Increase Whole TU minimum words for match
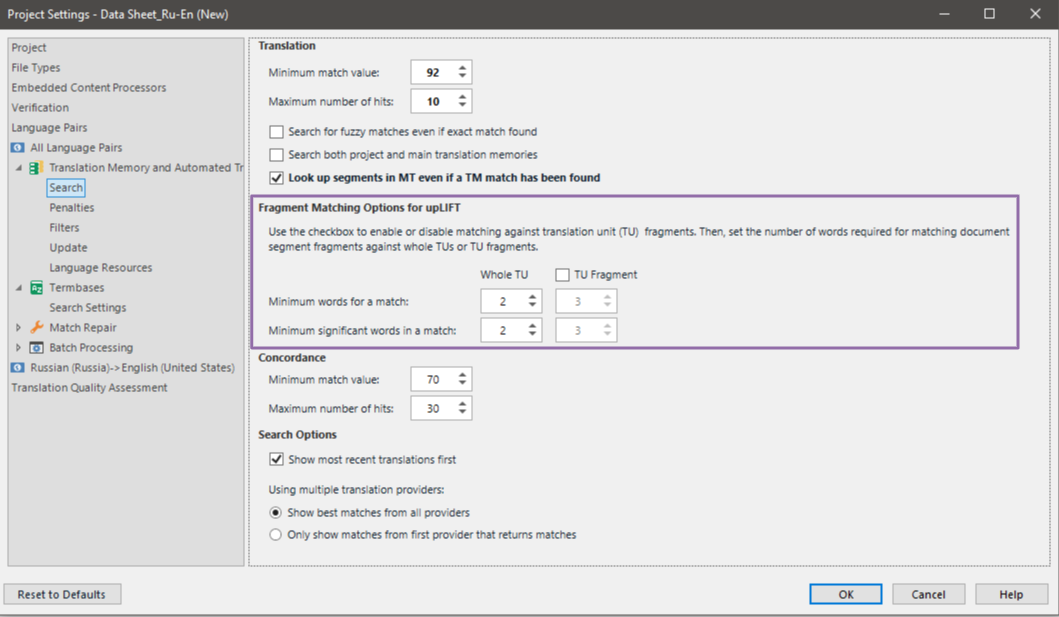The image size is (1059, 617). click(532, 296)
